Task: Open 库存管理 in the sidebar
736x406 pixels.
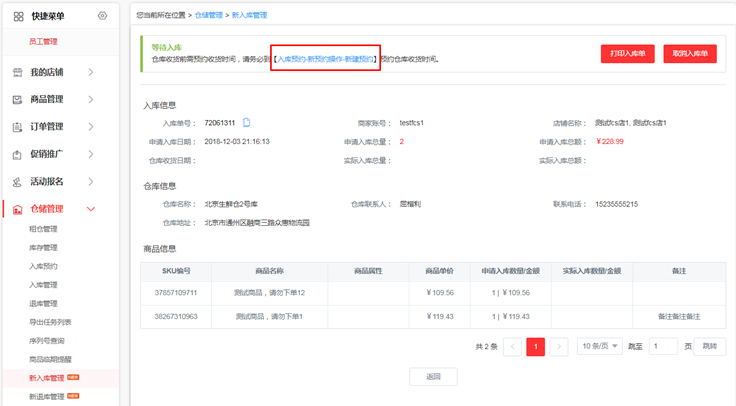Action: click(x=43, y=247)
